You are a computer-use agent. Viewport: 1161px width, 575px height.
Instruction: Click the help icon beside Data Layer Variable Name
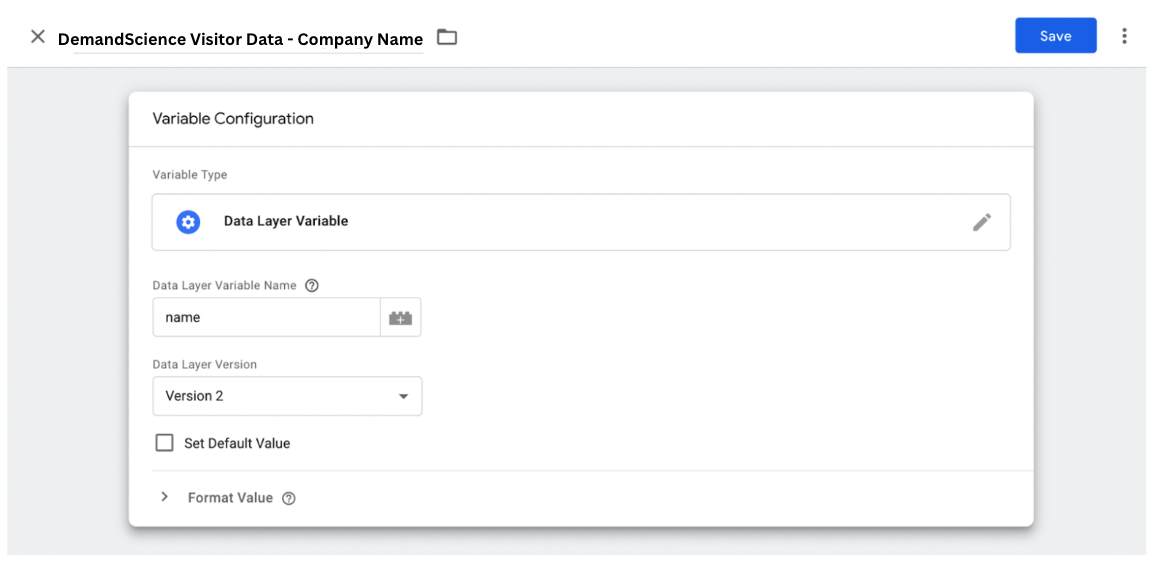coord(312,286)
